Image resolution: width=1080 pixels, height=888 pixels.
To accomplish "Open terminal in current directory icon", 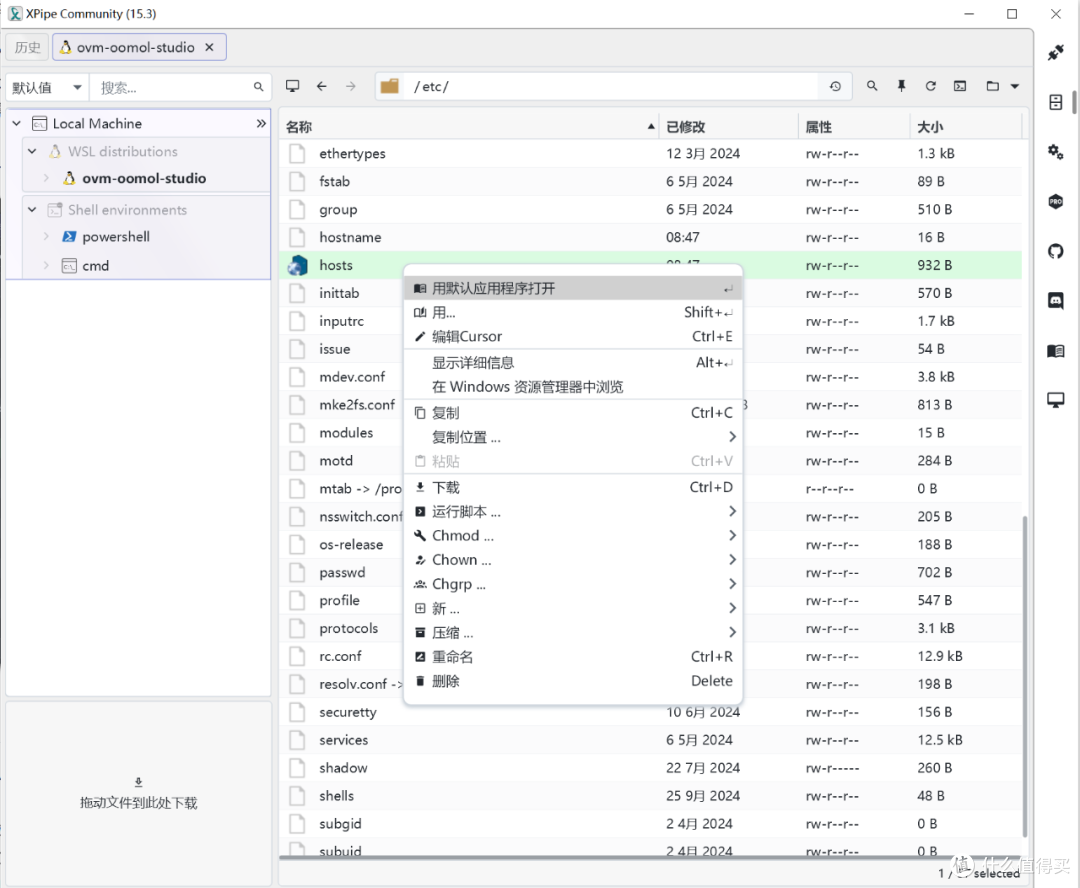I will pyautogui.click(x=959, y=86).
